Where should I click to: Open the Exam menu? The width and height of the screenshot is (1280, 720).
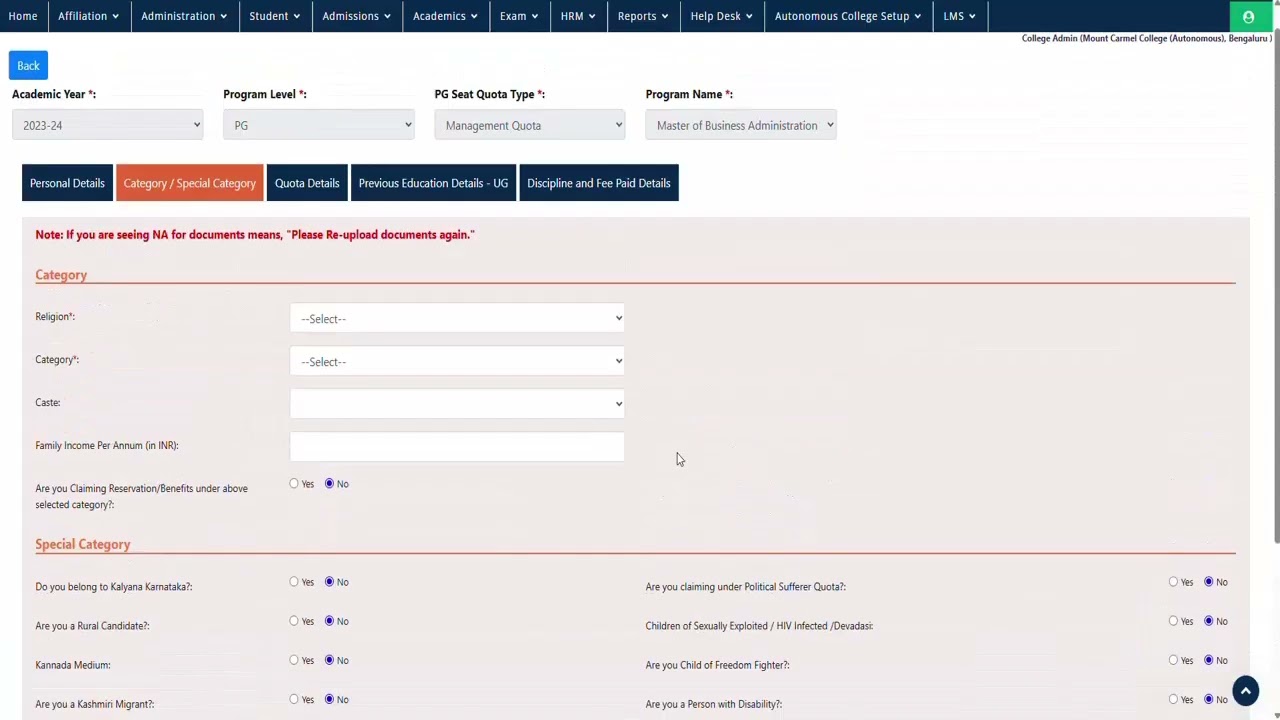(x=519, y=16)
